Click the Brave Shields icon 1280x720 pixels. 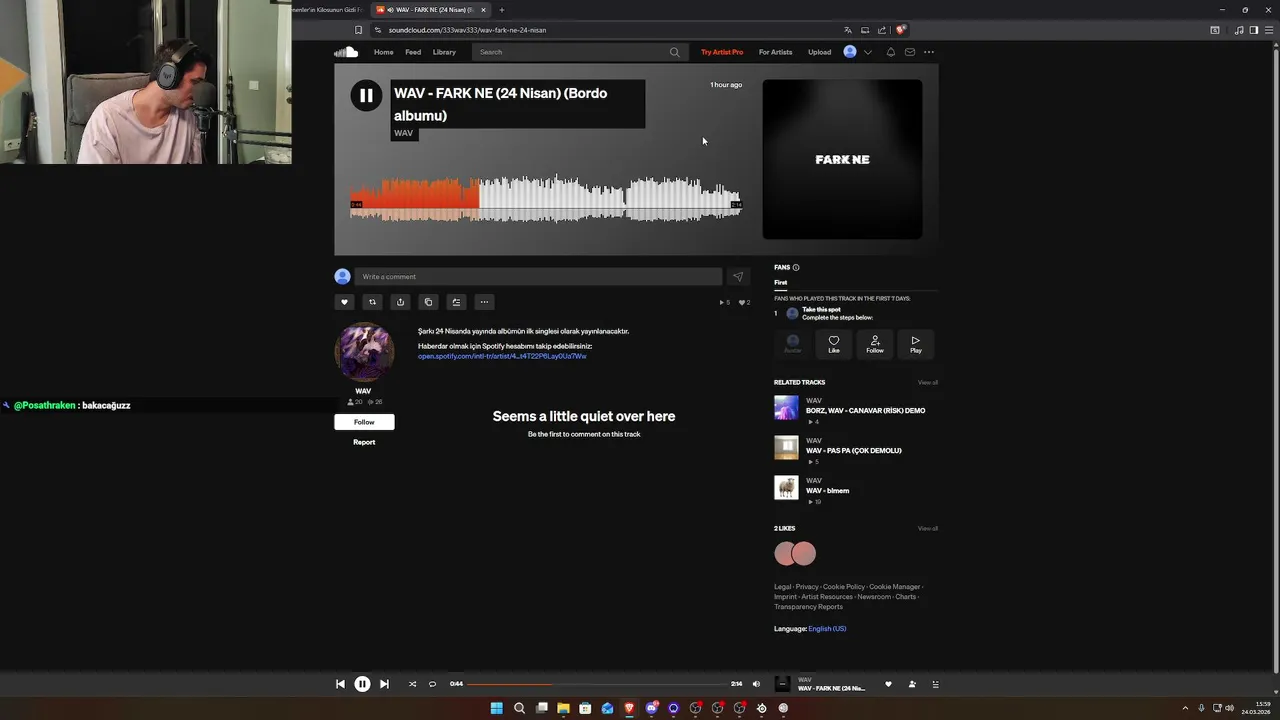click(x=901, y=30)
